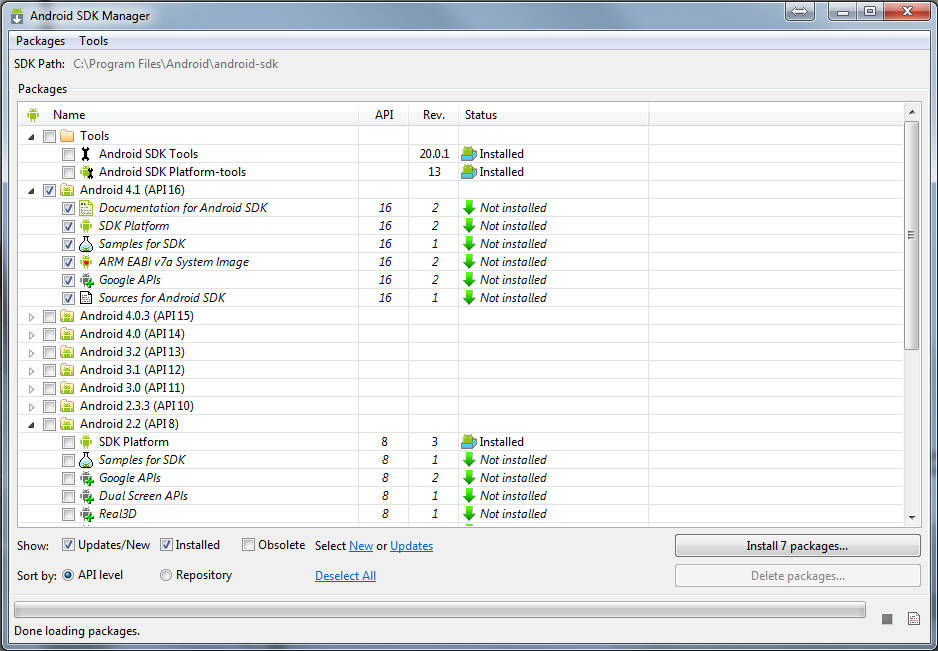Click the SDK Path text field
This screenshot has height=651, width=938.
tap(175, 63)
